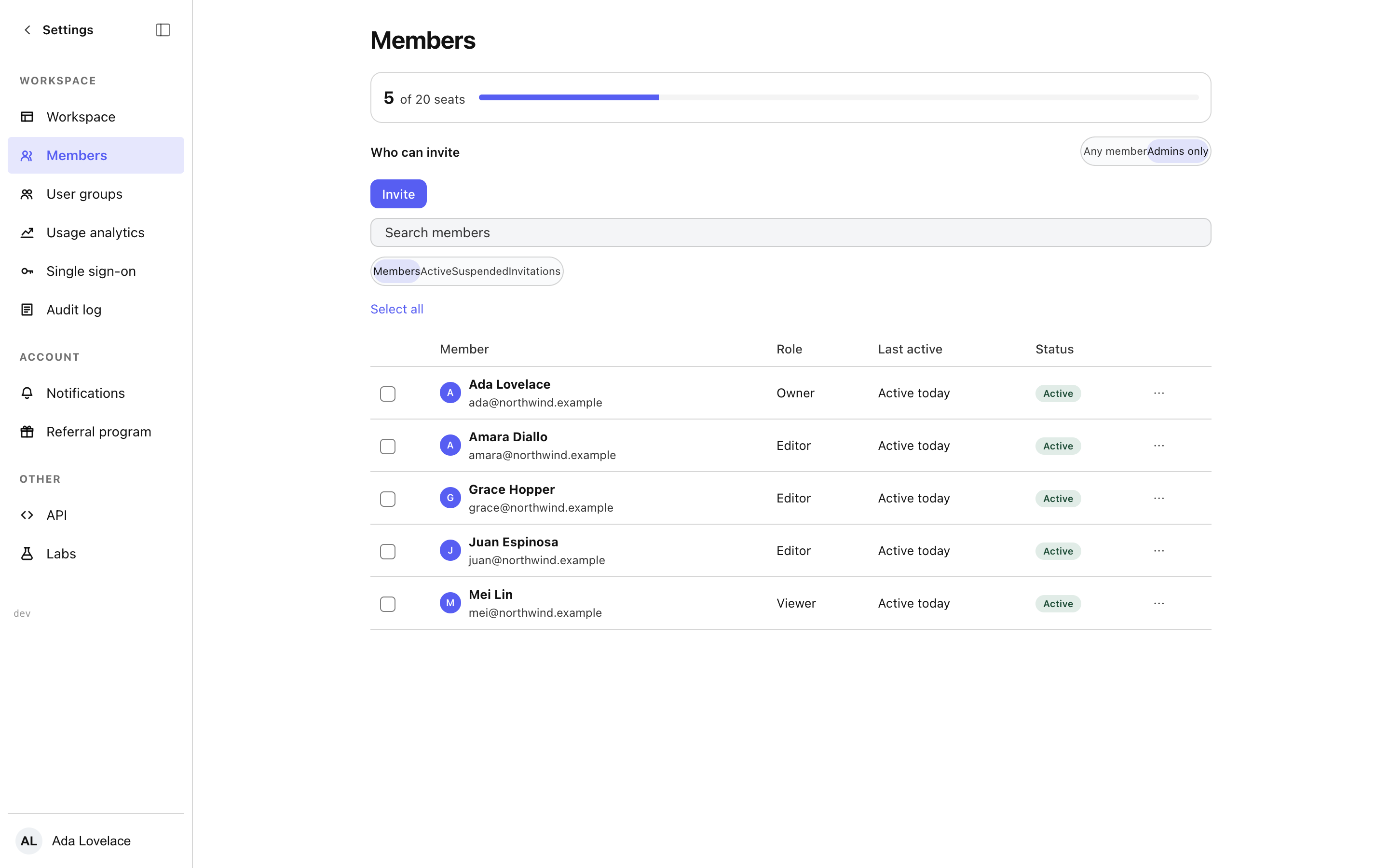Open the Single sign-on page

pyautogui.click(x=96, y=271)
